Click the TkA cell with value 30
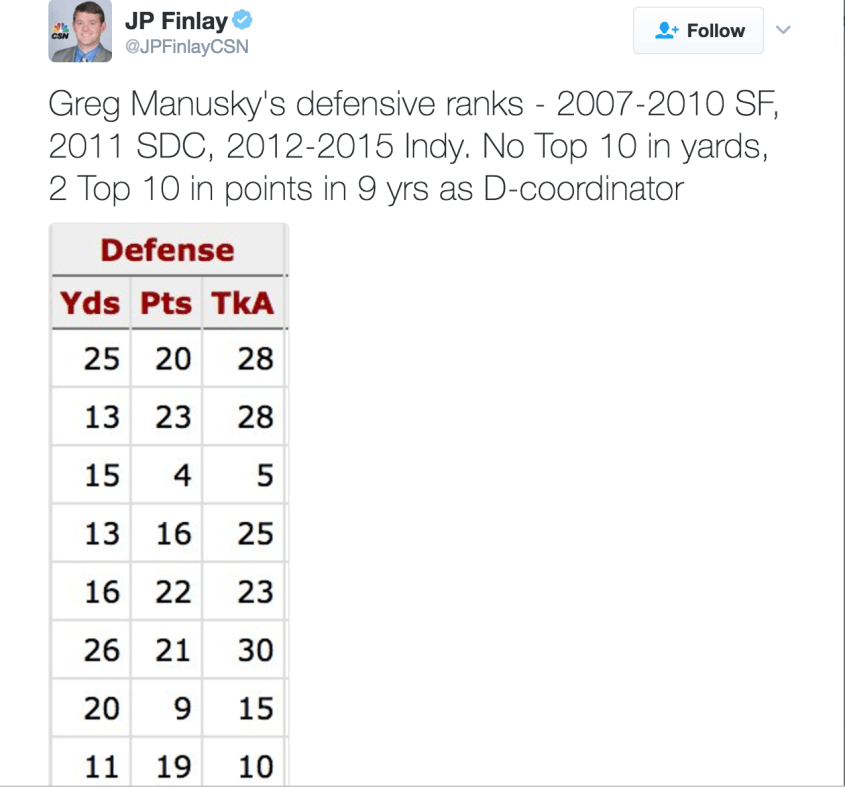This screenshot has width=845, height=787. [x=255, y=651]
